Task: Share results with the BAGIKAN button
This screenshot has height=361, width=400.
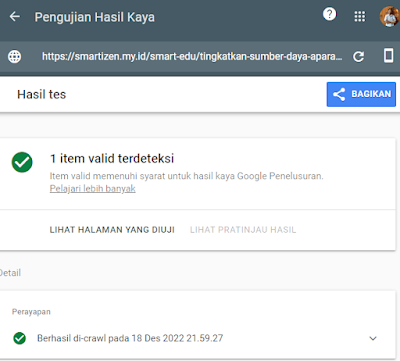Action: (x=361, y=94)
